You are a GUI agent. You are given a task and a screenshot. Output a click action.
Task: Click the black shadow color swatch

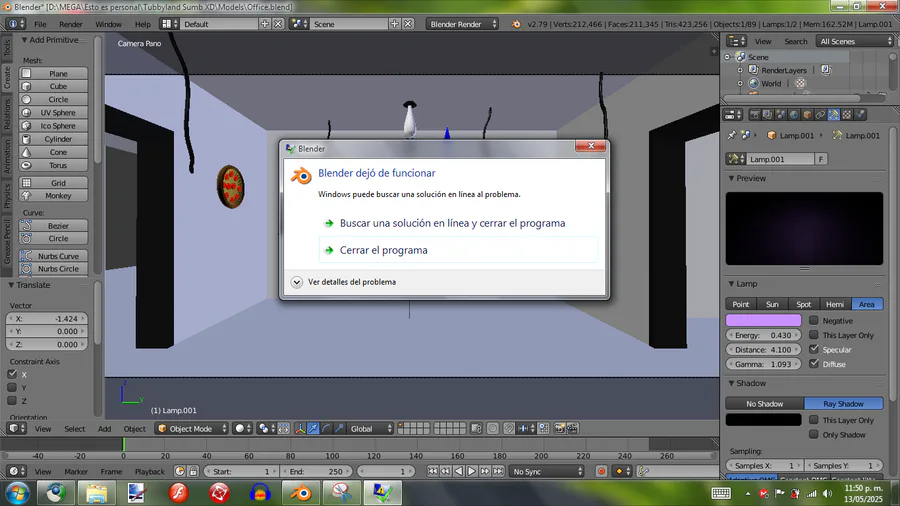tap(763, 419)
